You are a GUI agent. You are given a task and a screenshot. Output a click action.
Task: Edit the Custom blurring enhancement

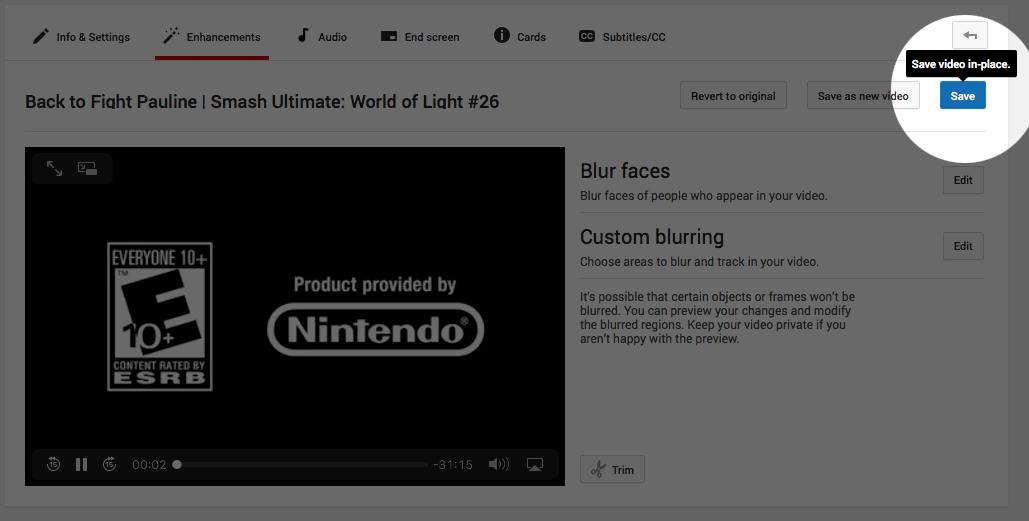[x=963, y=246]
